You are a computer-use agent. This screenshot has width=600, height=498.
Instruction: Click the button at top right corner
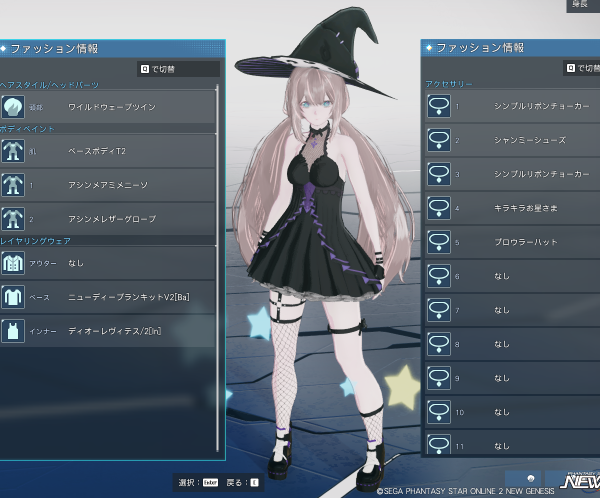[583, 5]
